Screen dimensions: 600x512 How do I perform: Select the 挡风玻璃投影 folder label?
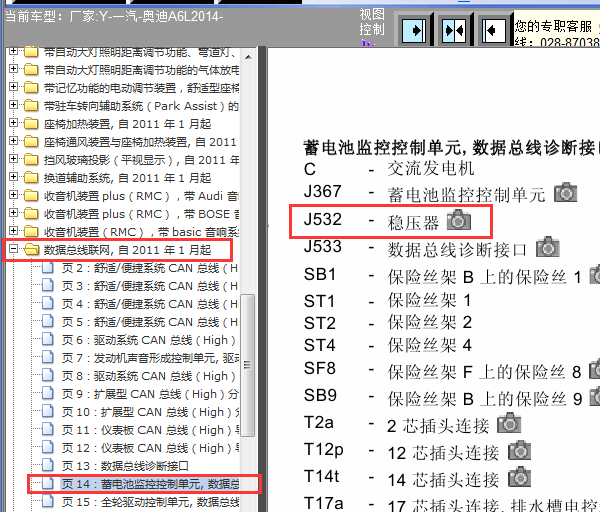141,160
